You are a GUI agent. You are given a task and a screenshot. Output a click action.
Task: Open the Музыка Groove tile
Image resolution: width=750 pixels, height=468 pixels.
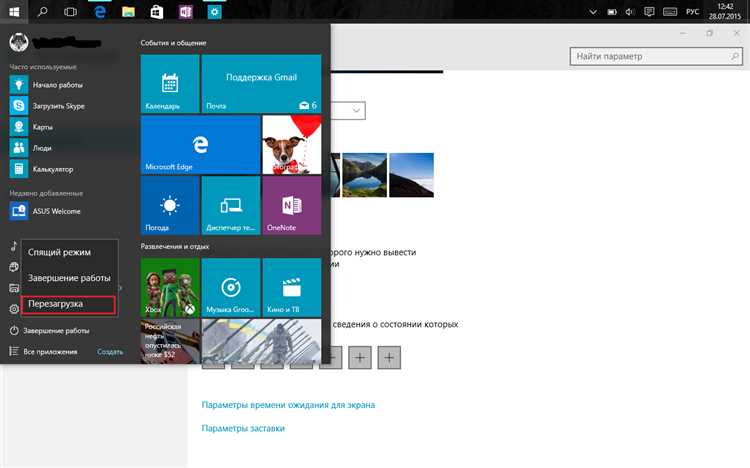(231, 288)
